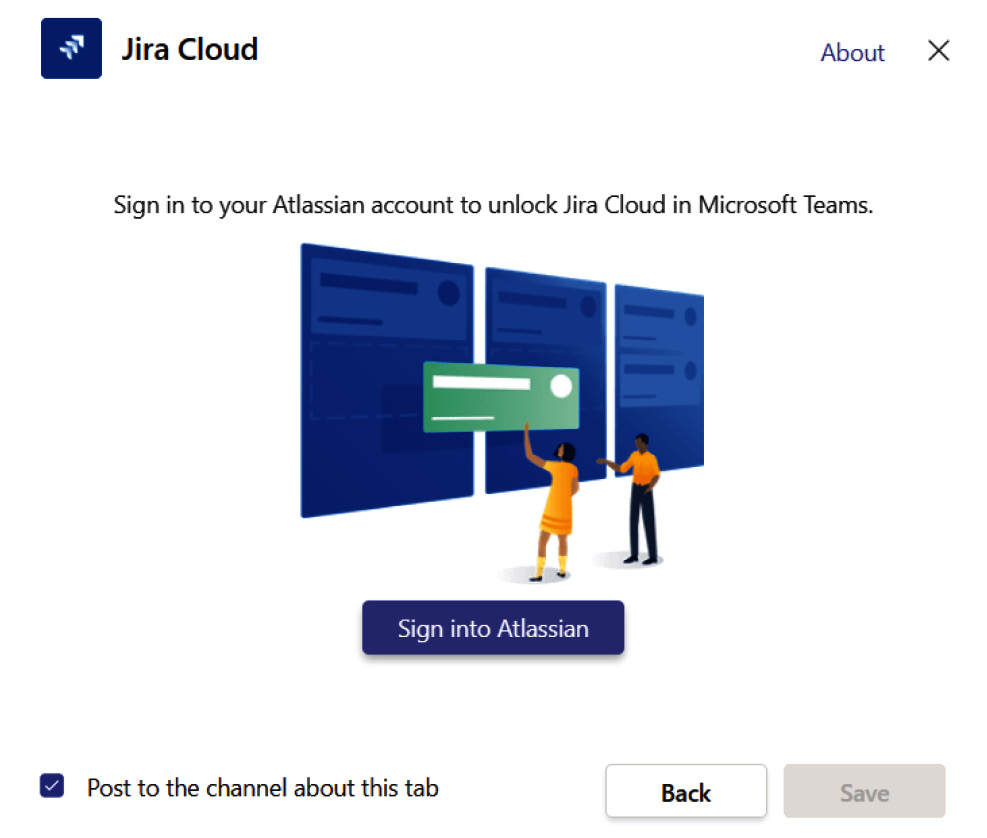Image resolution: width=987 pixels, height=838 pixels.
Task: Click the Save button
Action: click(864, 791)
